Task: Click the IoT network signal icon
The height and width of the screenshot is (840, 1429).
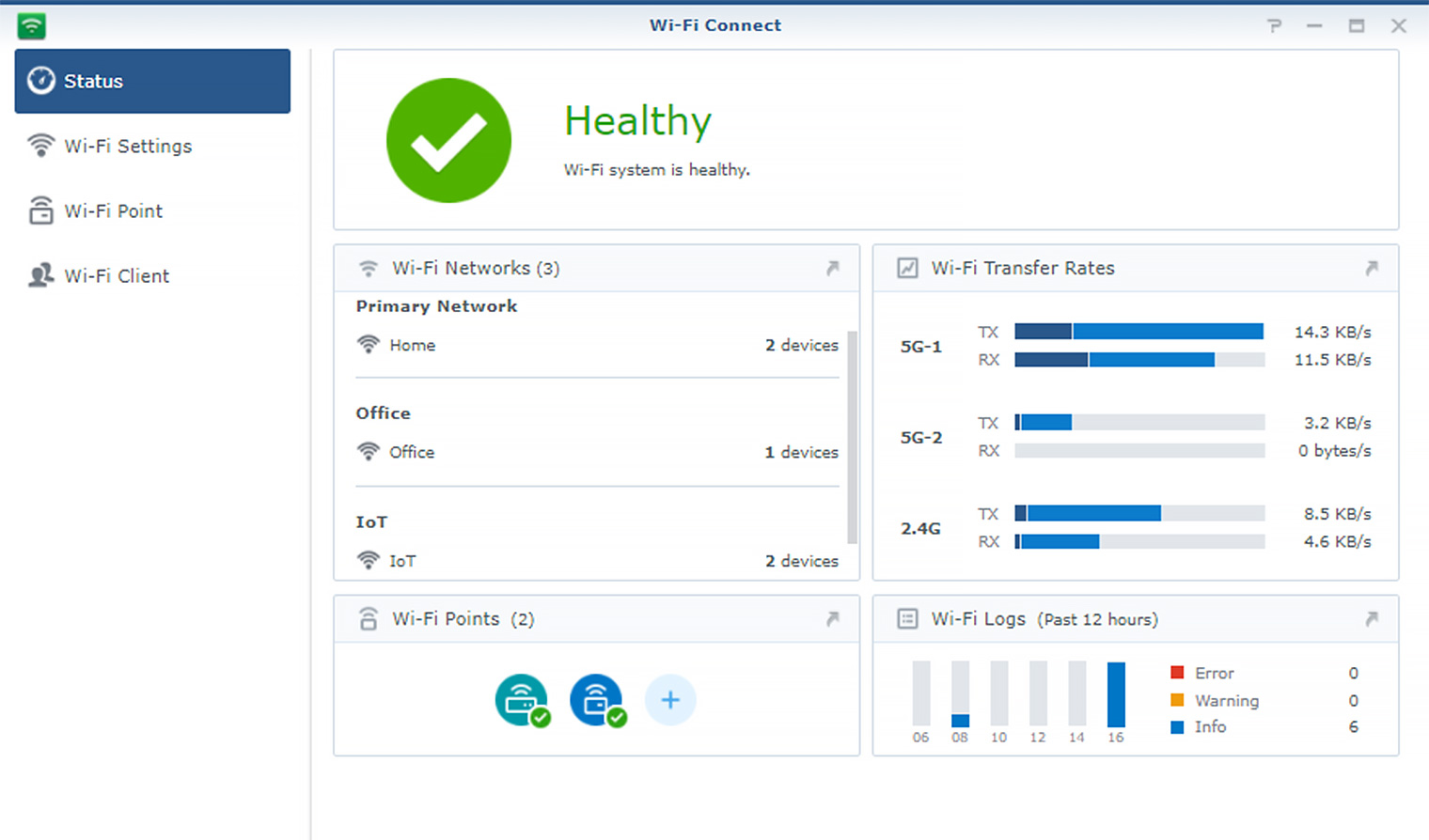Action: [368, 560]
